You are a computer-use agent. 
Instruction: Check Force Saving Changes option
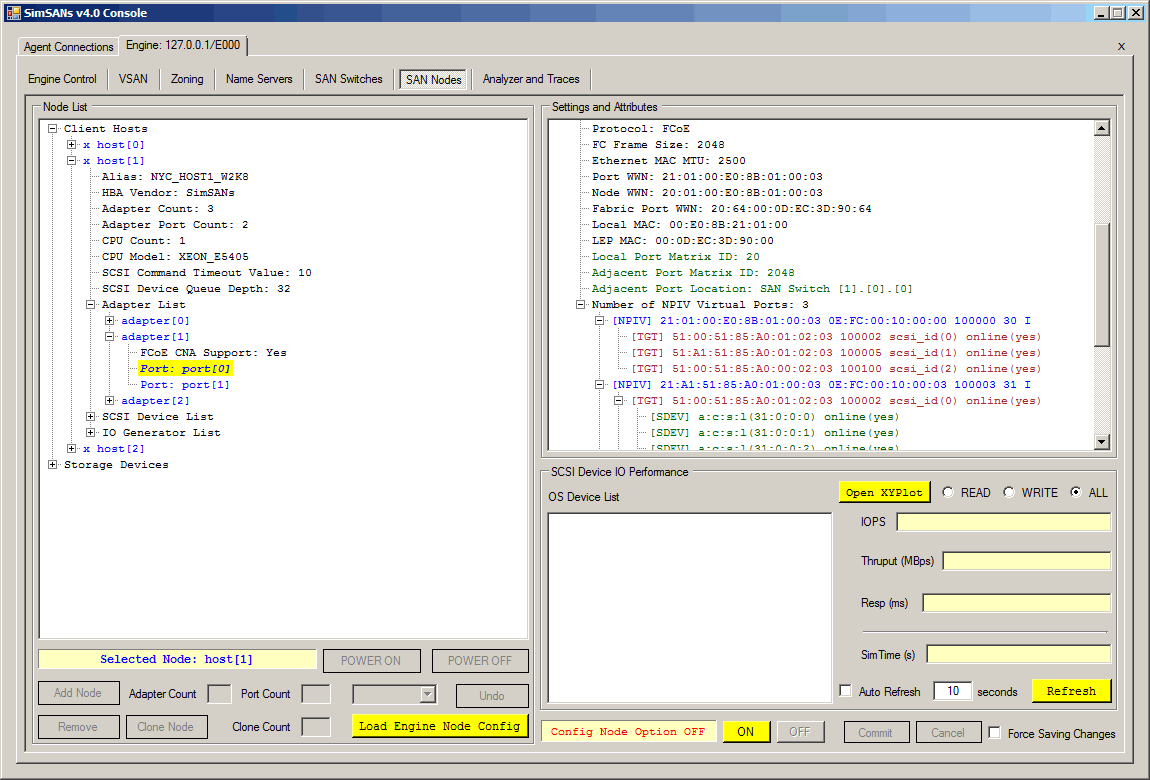994,733
